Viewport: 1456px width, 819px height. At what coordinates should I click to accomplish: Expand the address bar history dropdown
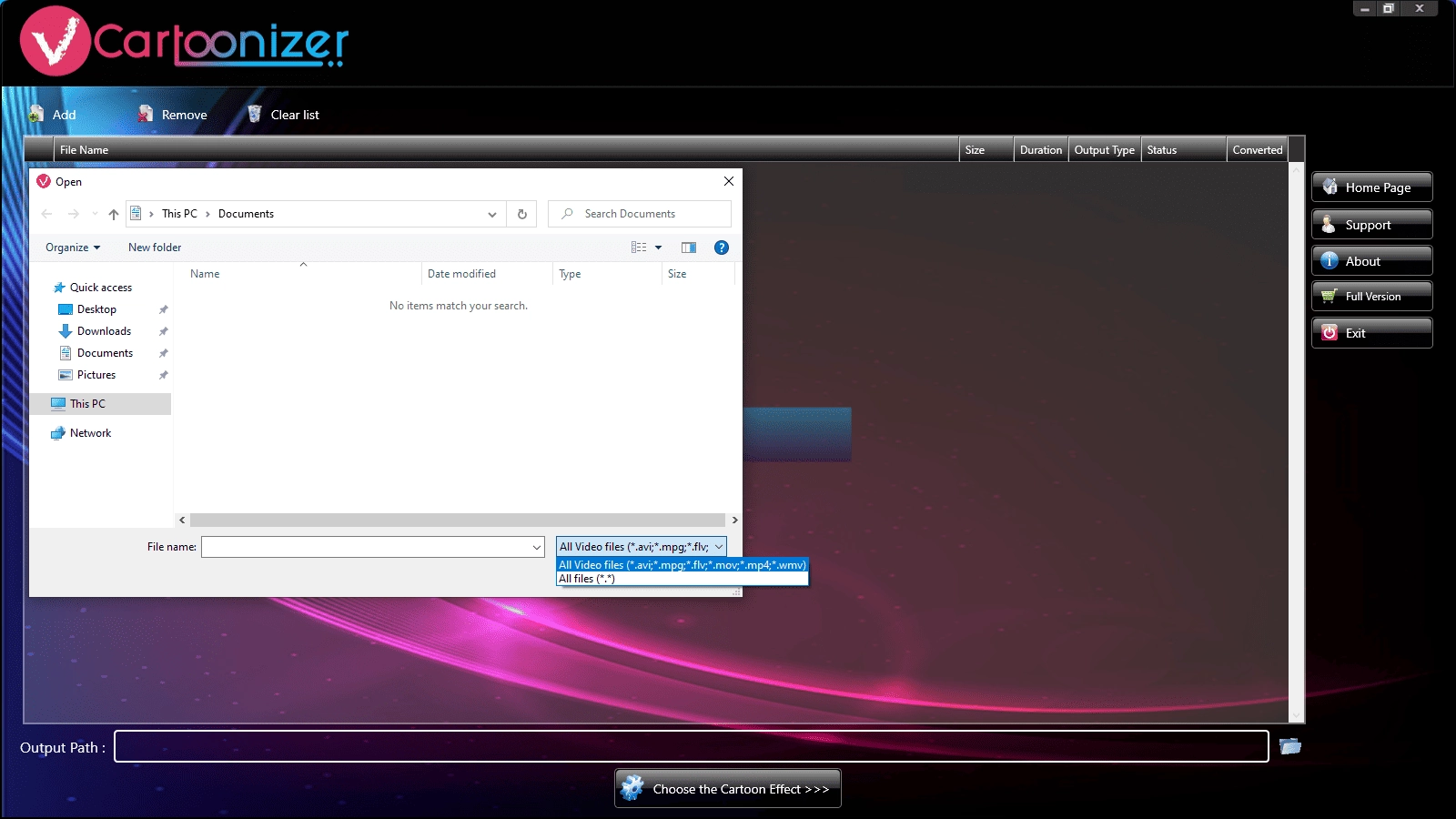coord(492,215)
